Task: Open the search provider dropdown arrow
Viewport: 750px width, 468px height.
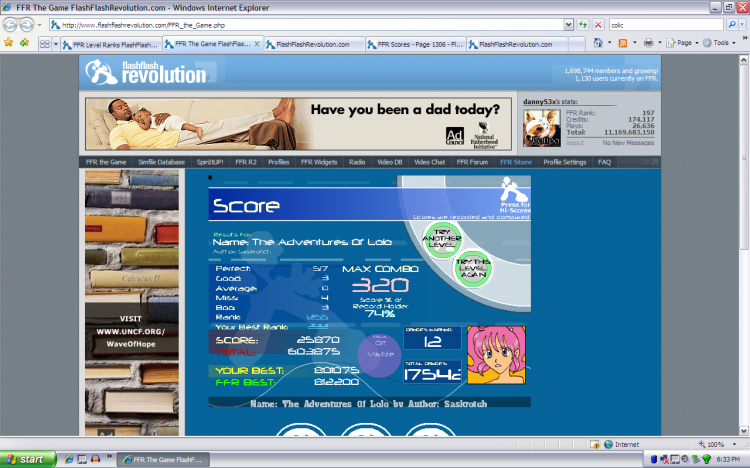Action: pyautogui.click(x=742, y=25)
